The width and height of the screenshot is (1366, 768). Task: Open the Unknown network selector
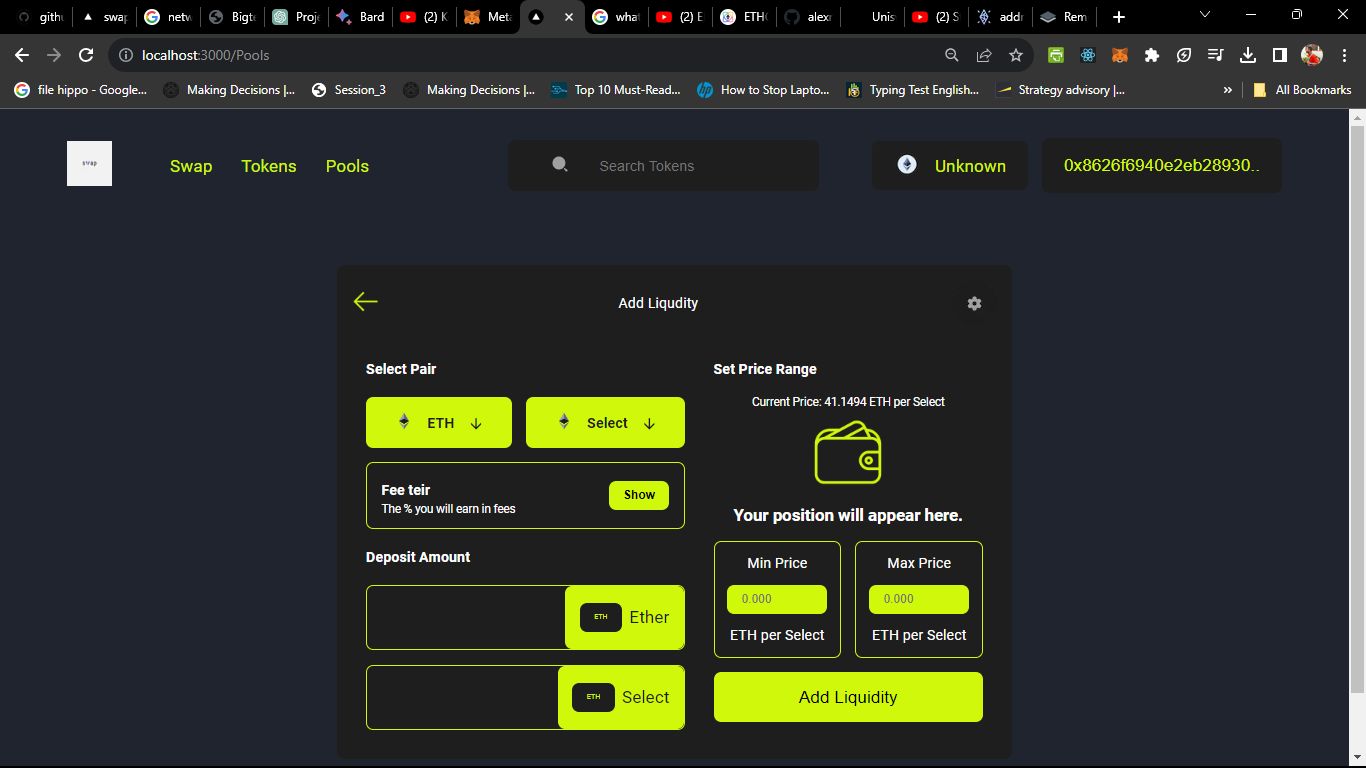pos(950,165)
